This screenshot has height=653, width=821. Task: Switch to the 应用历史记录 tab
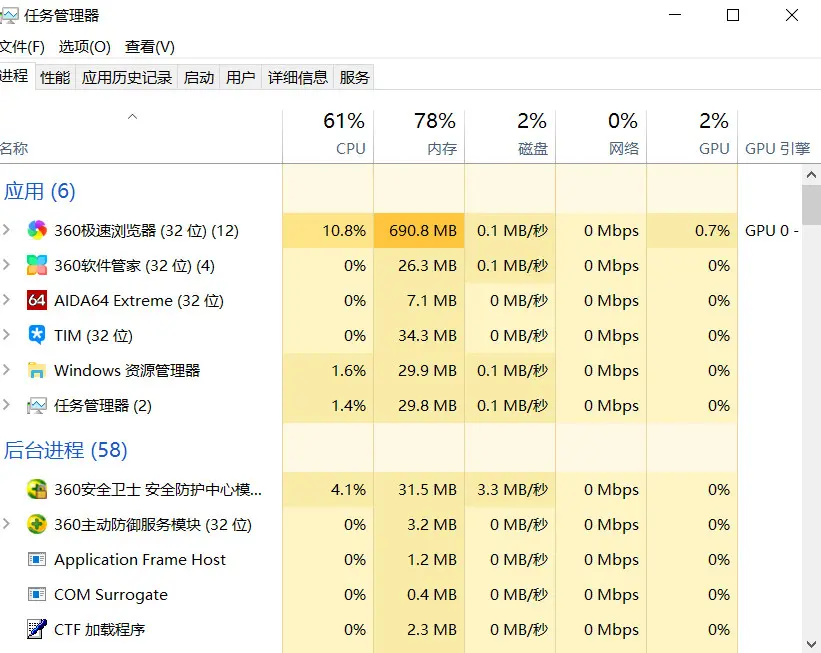click(127, 78)
